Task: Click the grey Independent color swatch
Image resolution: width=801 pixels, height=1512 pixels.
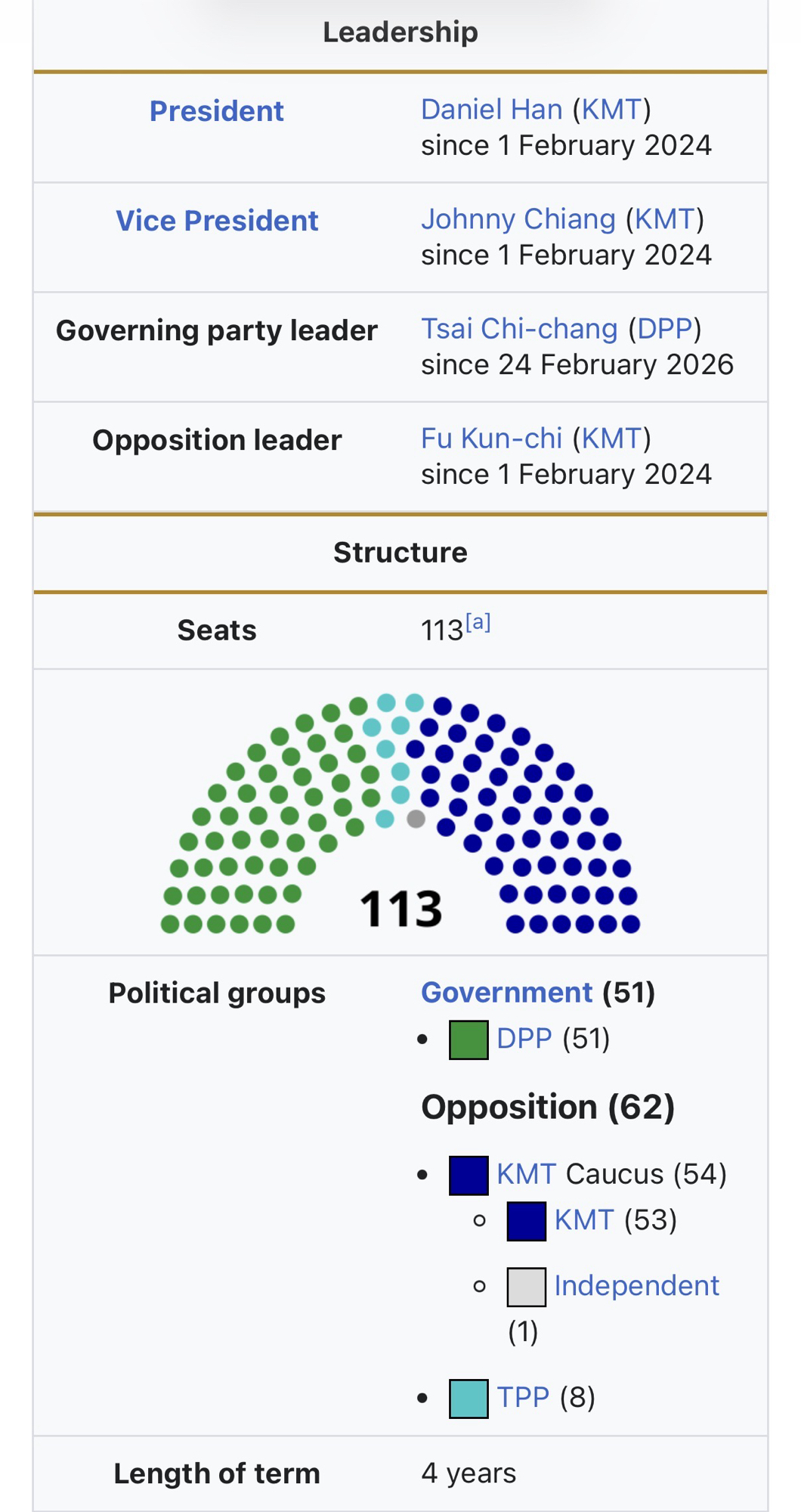Action: coord(527,1287)
